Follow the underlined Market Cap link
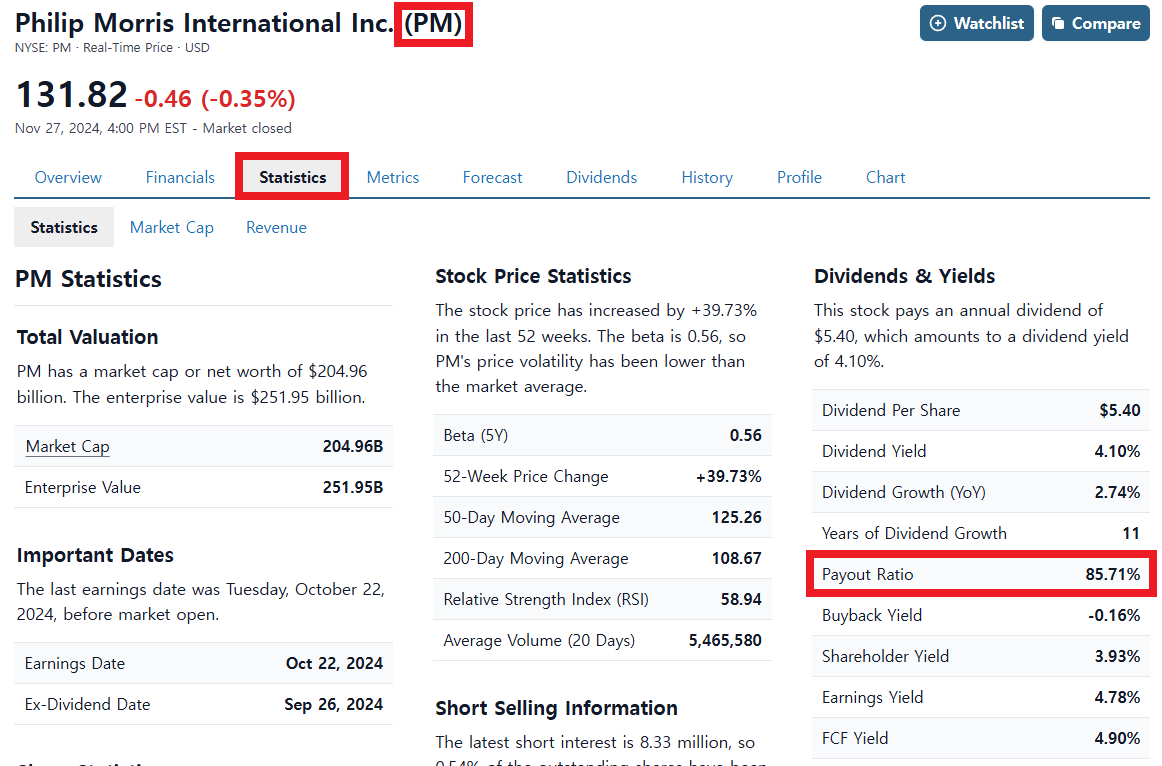The width and height of the screenshot is (1162, 766). coord(67,447)
